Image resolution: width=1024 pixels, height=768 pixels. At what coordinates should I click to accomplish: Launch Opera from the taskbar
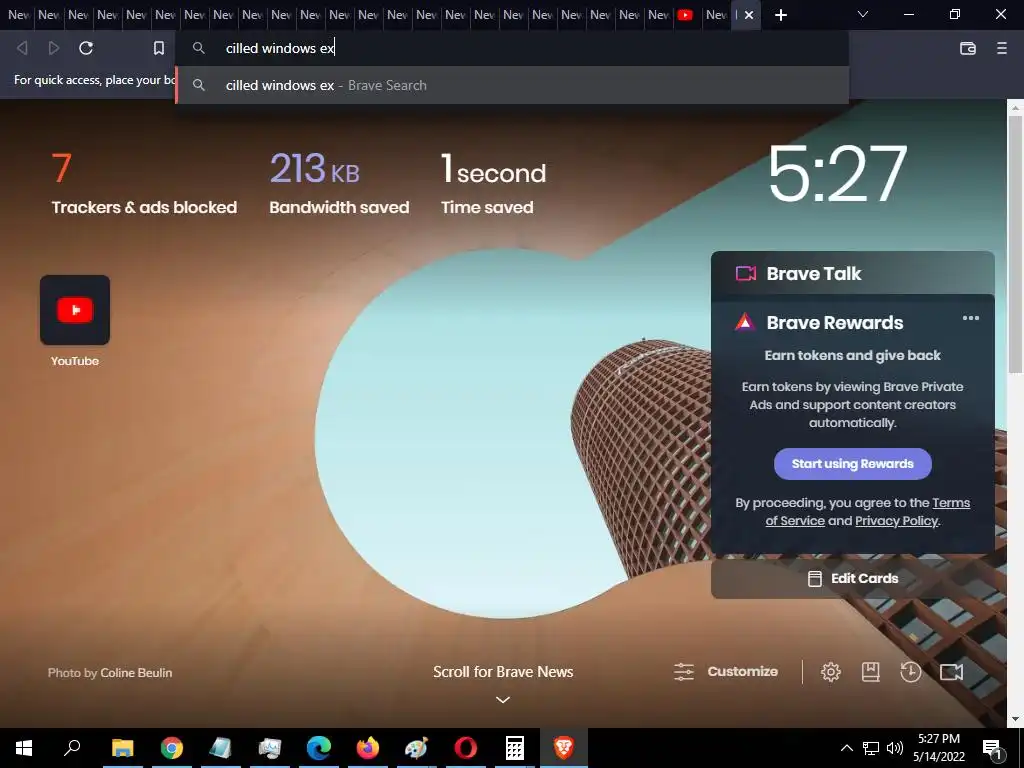click(466, 748)
